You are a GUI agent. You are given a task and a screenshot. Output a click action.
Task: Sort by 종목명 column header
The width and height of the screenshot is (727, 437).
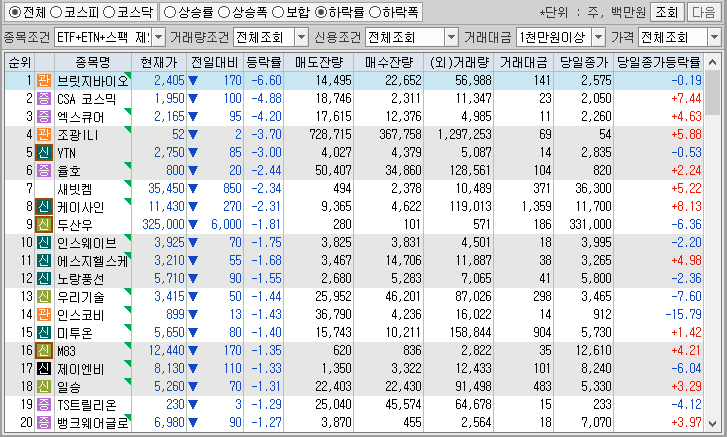(x=93, y=62)
